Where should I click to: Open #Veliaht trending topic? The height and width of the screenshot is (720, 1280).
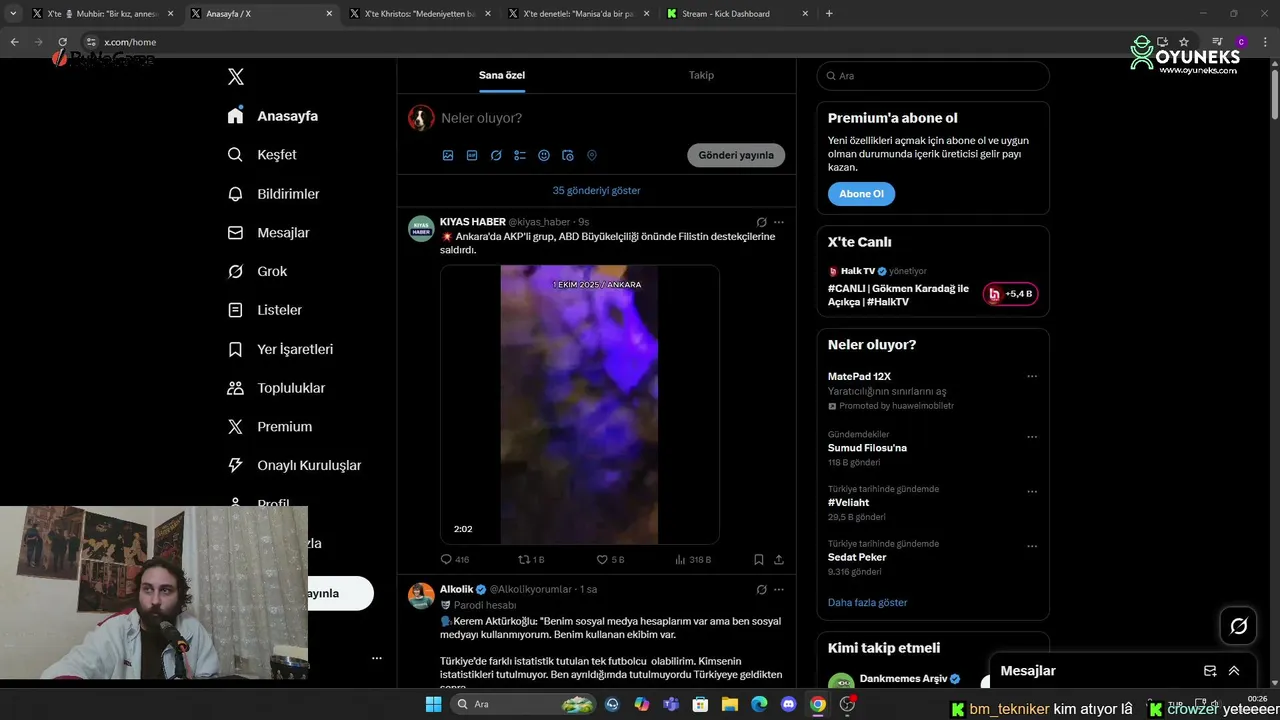(848, 503)
